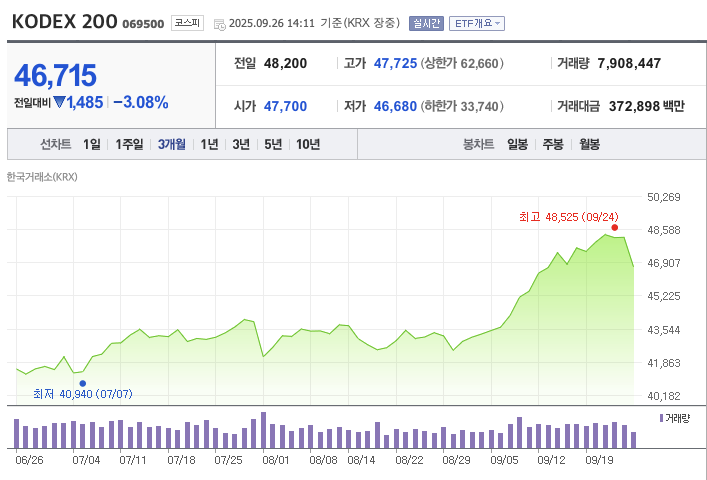Image resolution: width=707 pixels, height=480 pixels.
Task: Click the 코스피 market badge
Action: point(187,22)
